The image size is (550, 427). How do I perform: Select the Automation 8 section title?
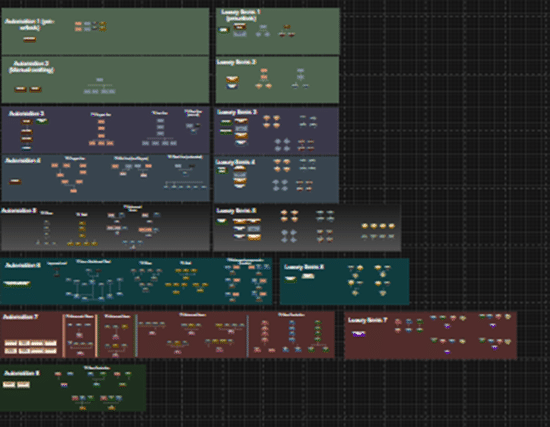click(22, 373)
